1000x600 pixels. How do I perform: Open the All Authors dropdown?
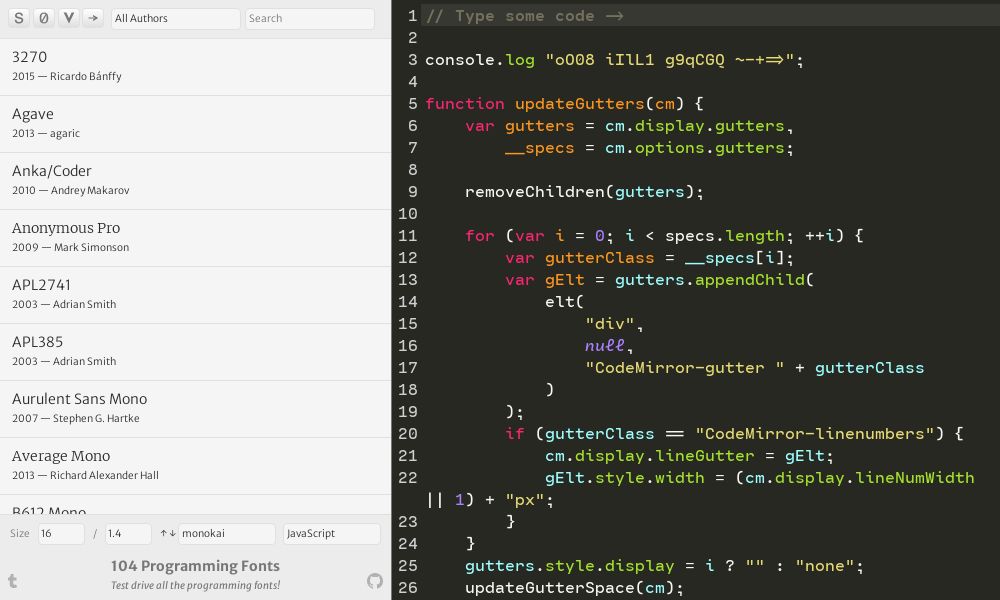tap(175, 17)
